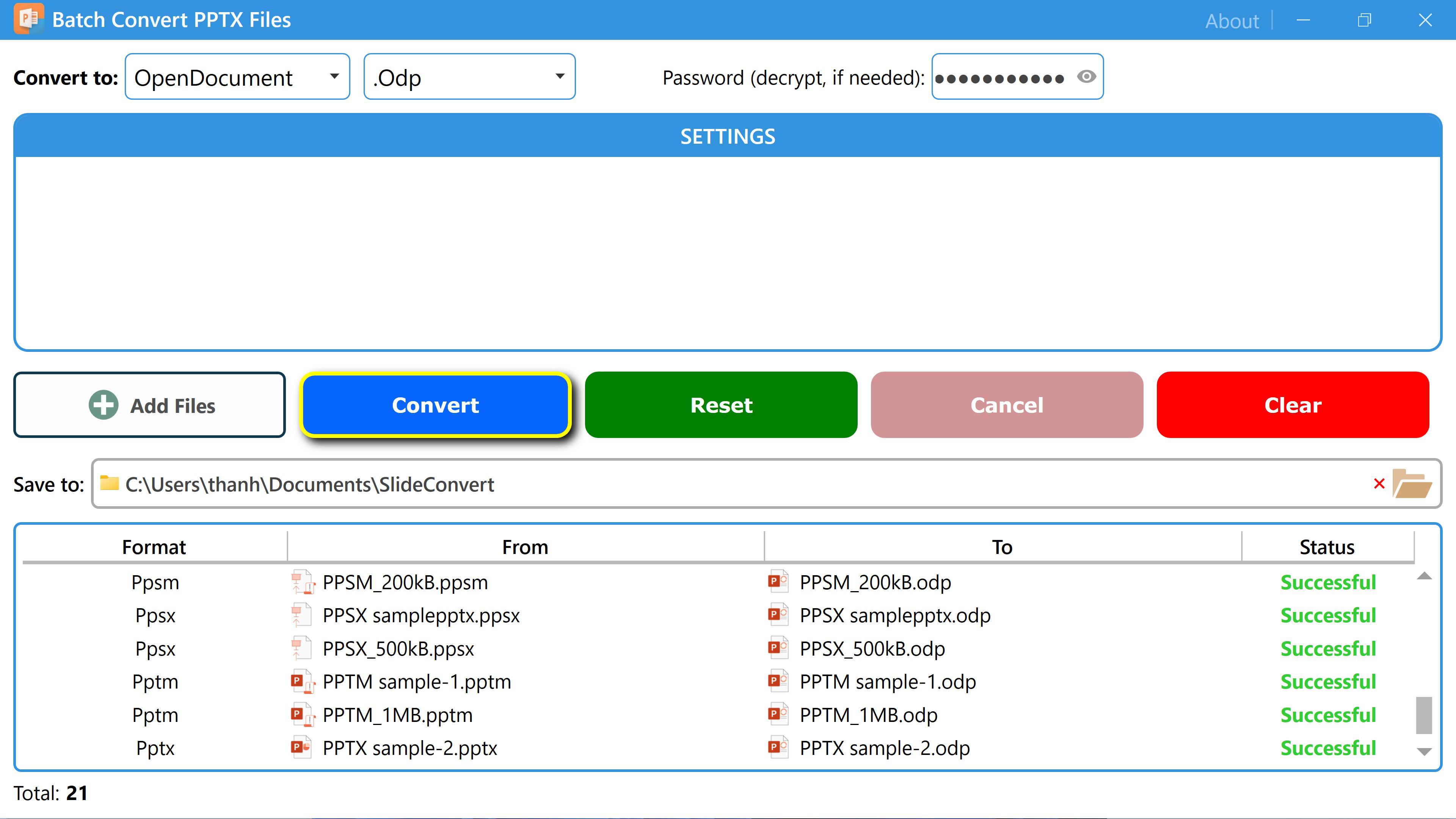Click the PPSM_200kB.odp output name
Image resolution: width=1456 pixels, height=819 pixels.
[875, 582]
